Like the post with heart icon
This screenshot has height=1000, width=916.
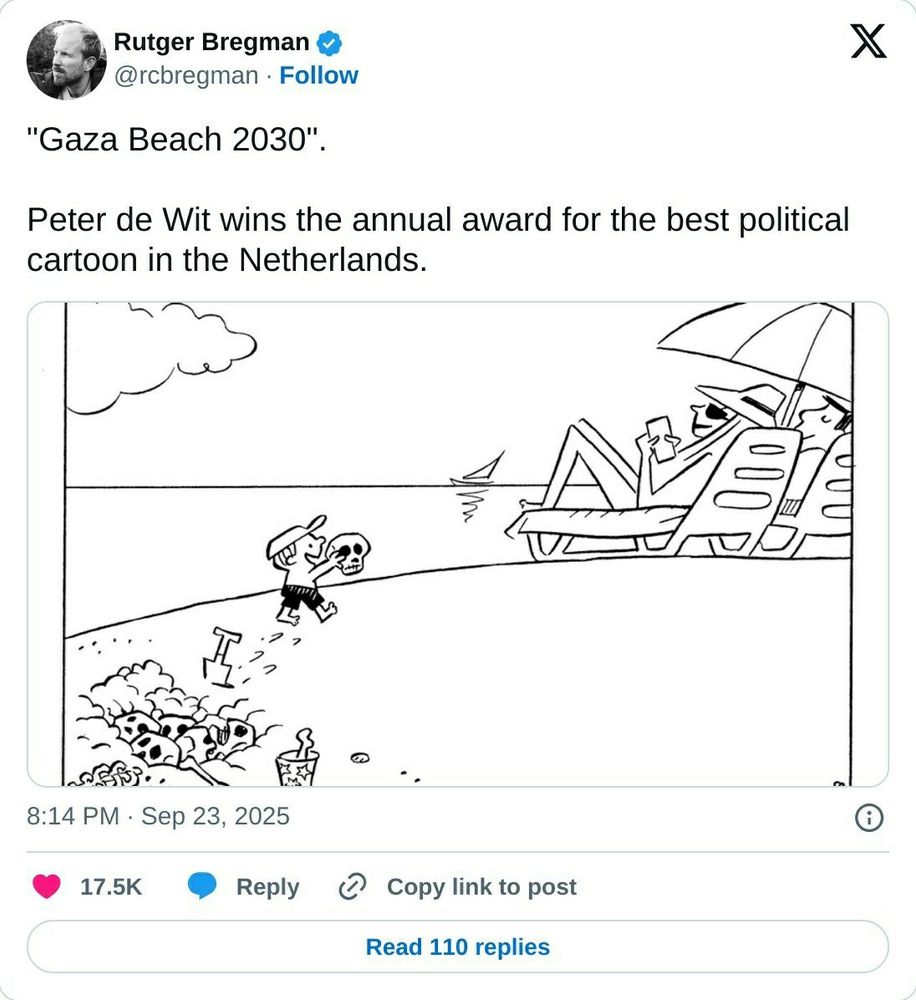click(47, 886)
